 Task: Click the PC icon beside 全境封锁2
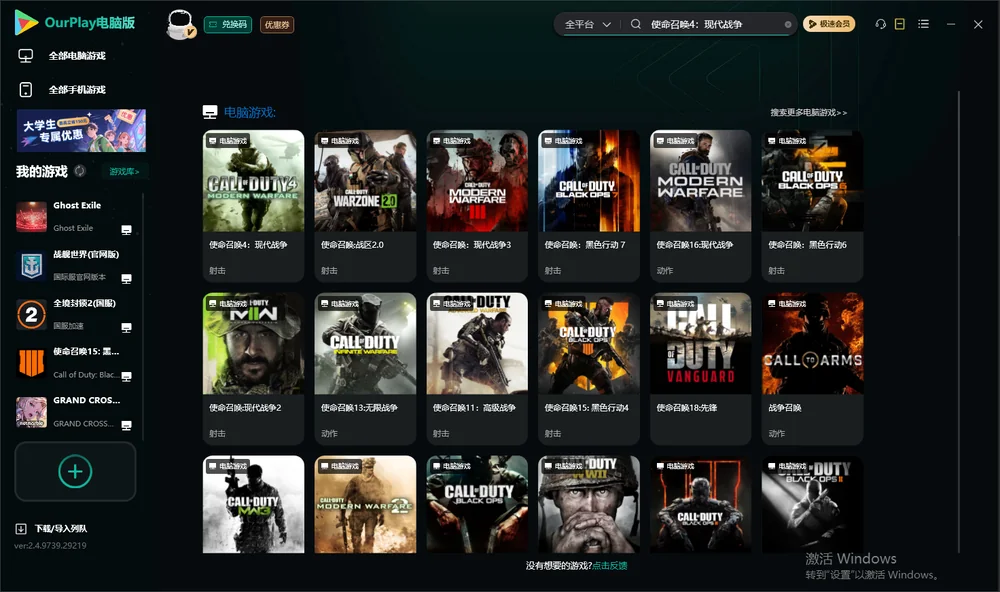click(126, 328)
